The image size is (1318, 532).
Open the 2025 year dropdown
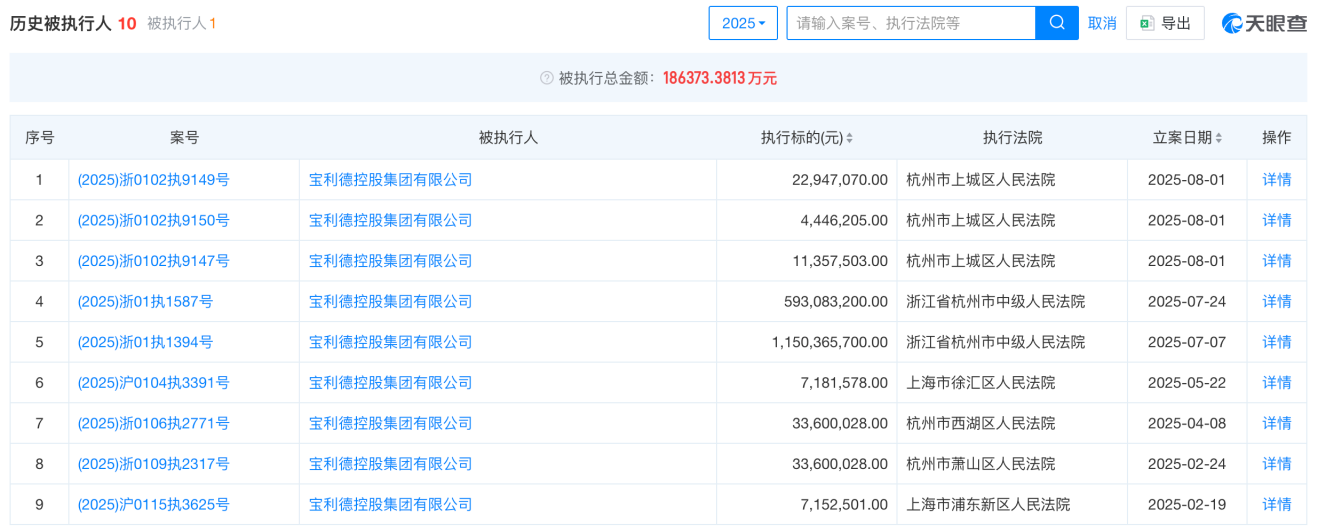coord(743,23)
